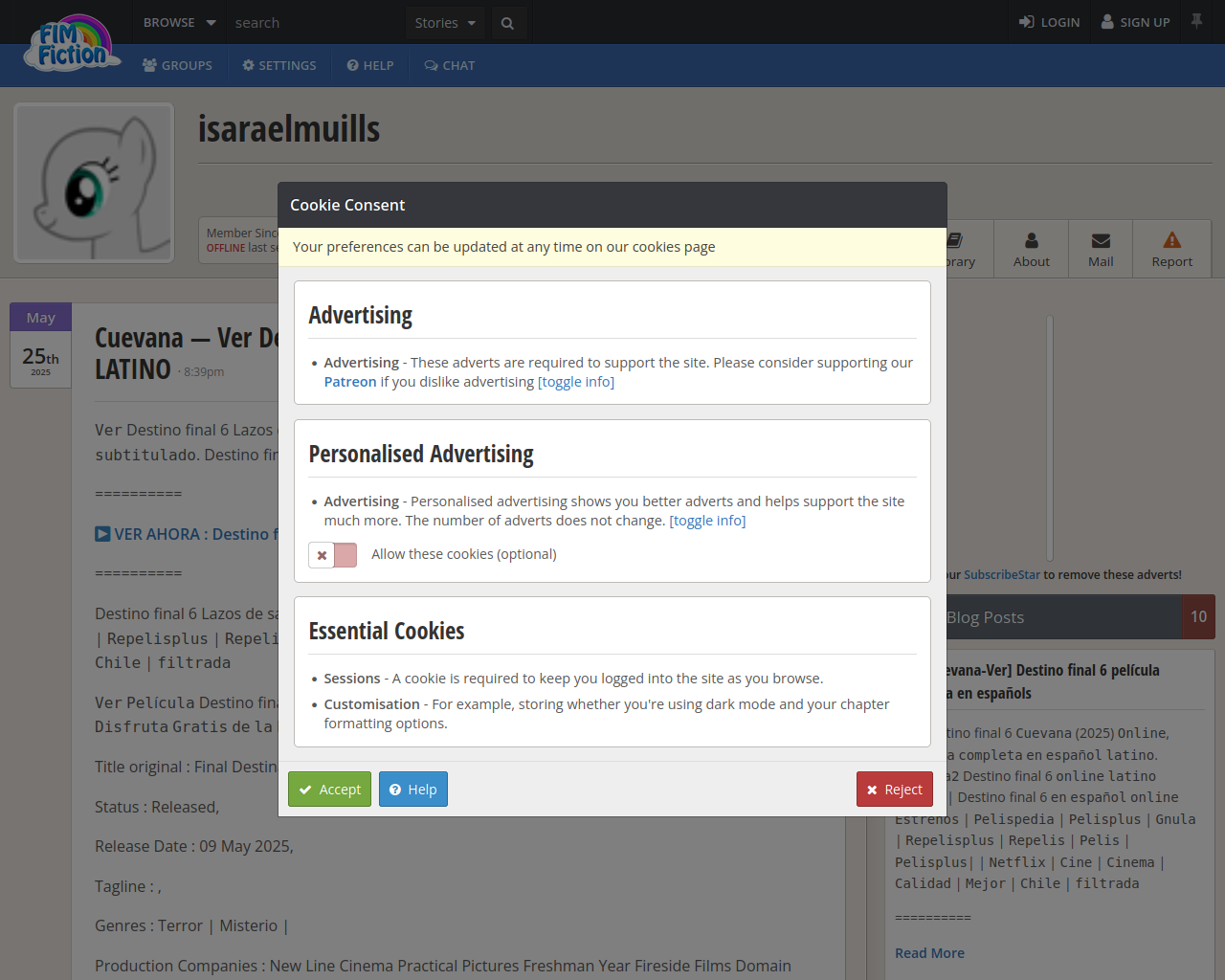Viewport: 1225px width, 980px height.
Task: Open the BROWSE dropdown menu
Action: click(179, 22)
